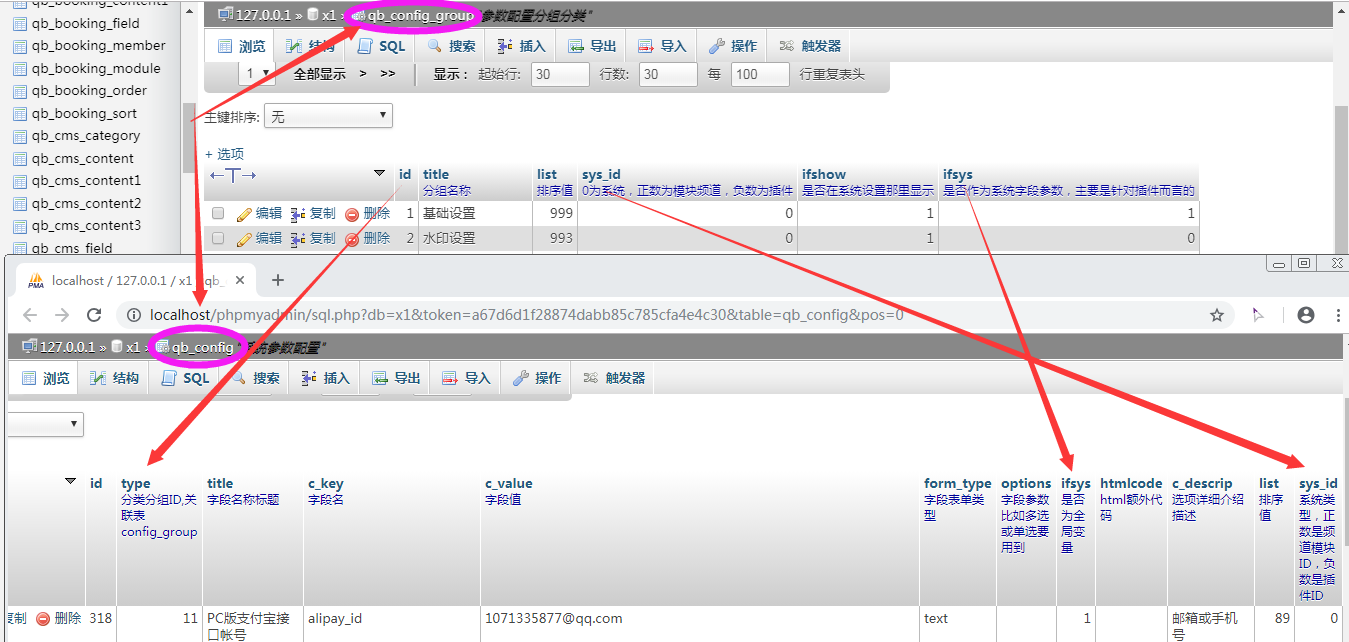Screen dimensions: 1349x642
Task: Open the Chrome user profile icon
Action: pos(1305,315)
